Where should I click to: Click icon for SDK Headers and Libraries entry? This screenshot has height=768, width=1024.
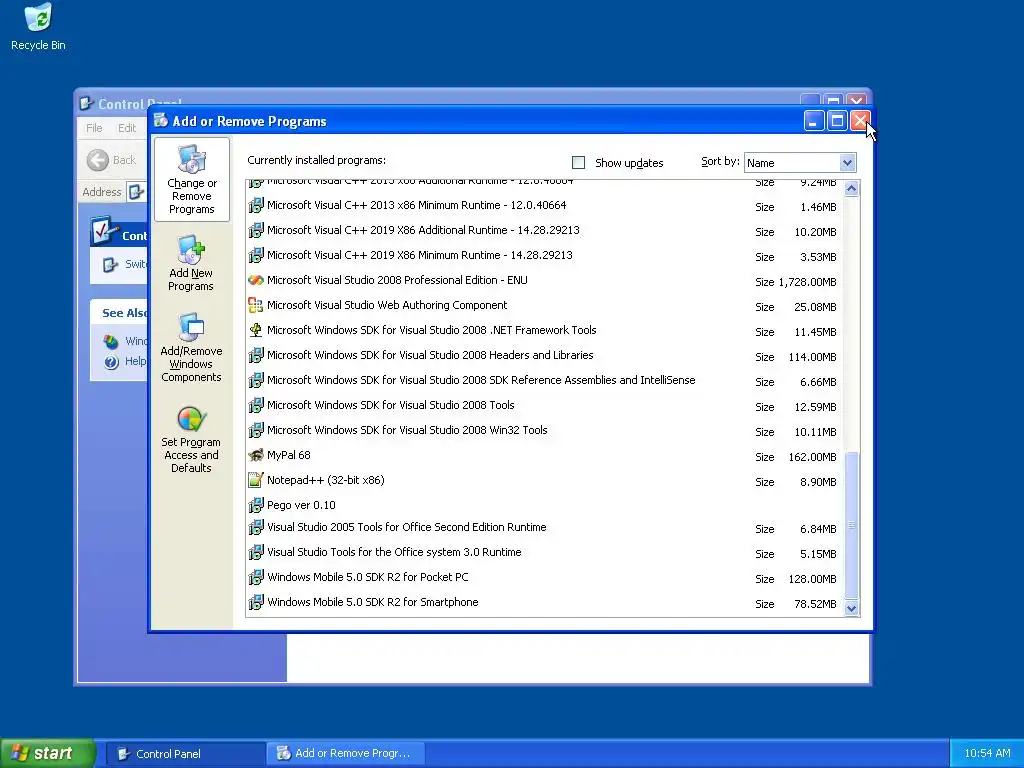(256, 355)
